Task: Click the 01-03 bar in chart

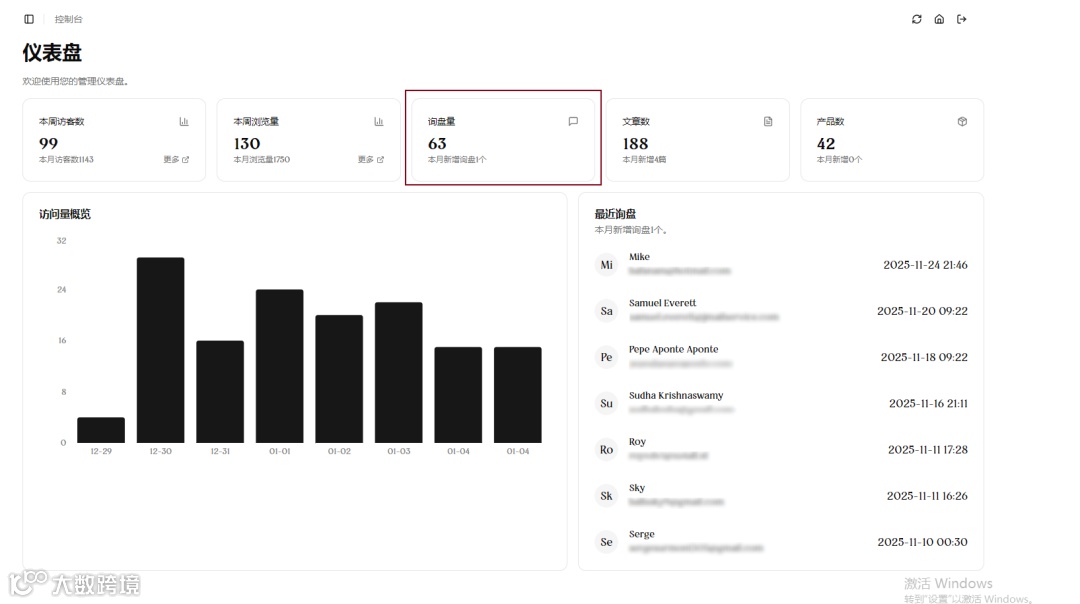Action: coord(399,373)
